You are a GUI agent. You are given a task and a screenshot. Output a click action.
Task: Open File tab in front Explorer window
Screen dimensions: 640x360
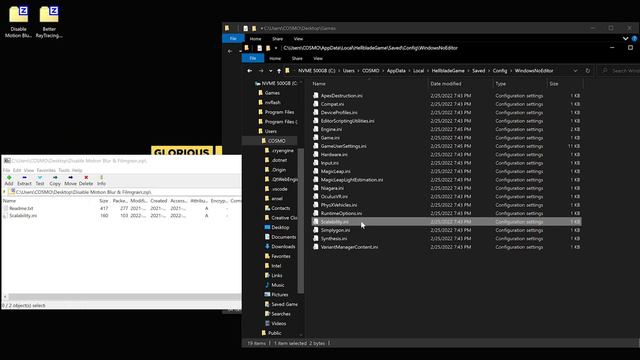point(253,58)
